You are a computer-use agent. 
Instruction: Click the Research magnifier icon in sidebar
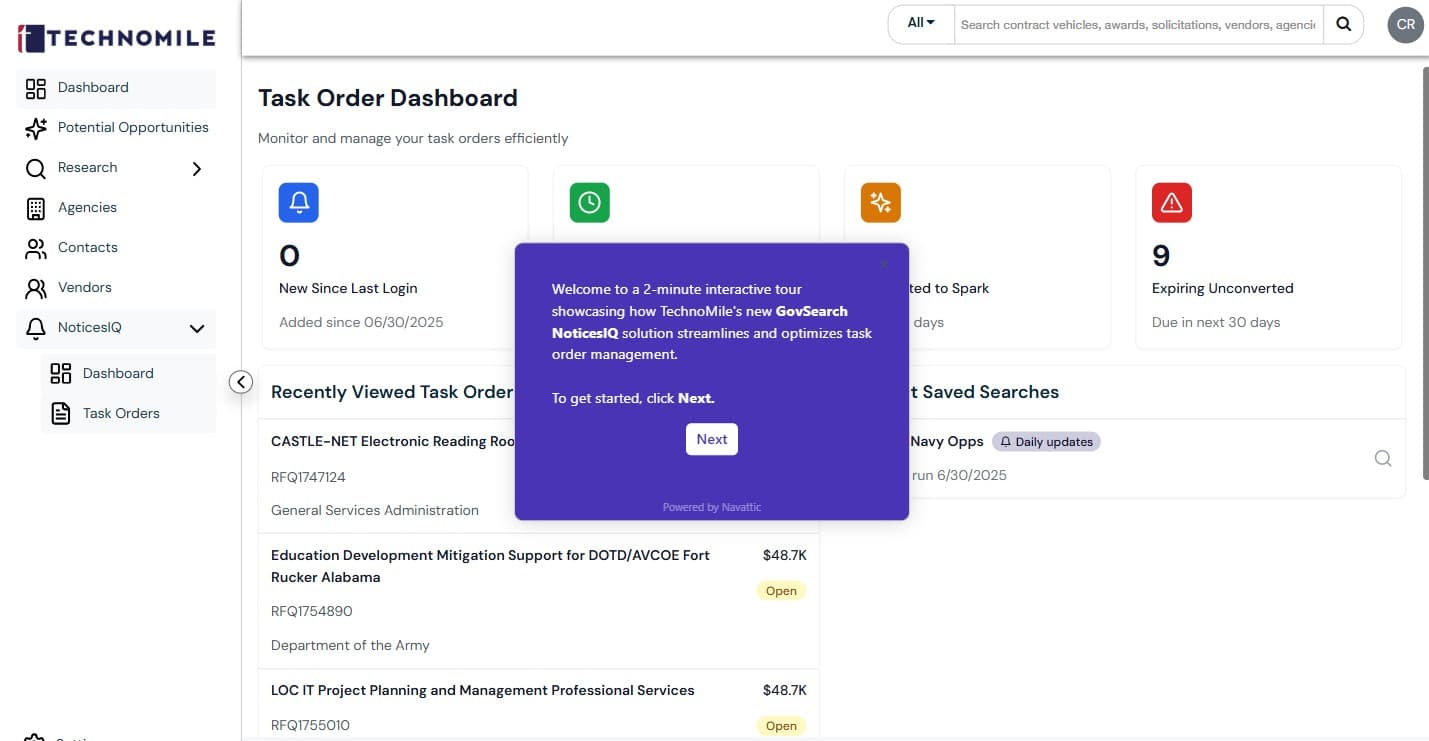[36, 168]
